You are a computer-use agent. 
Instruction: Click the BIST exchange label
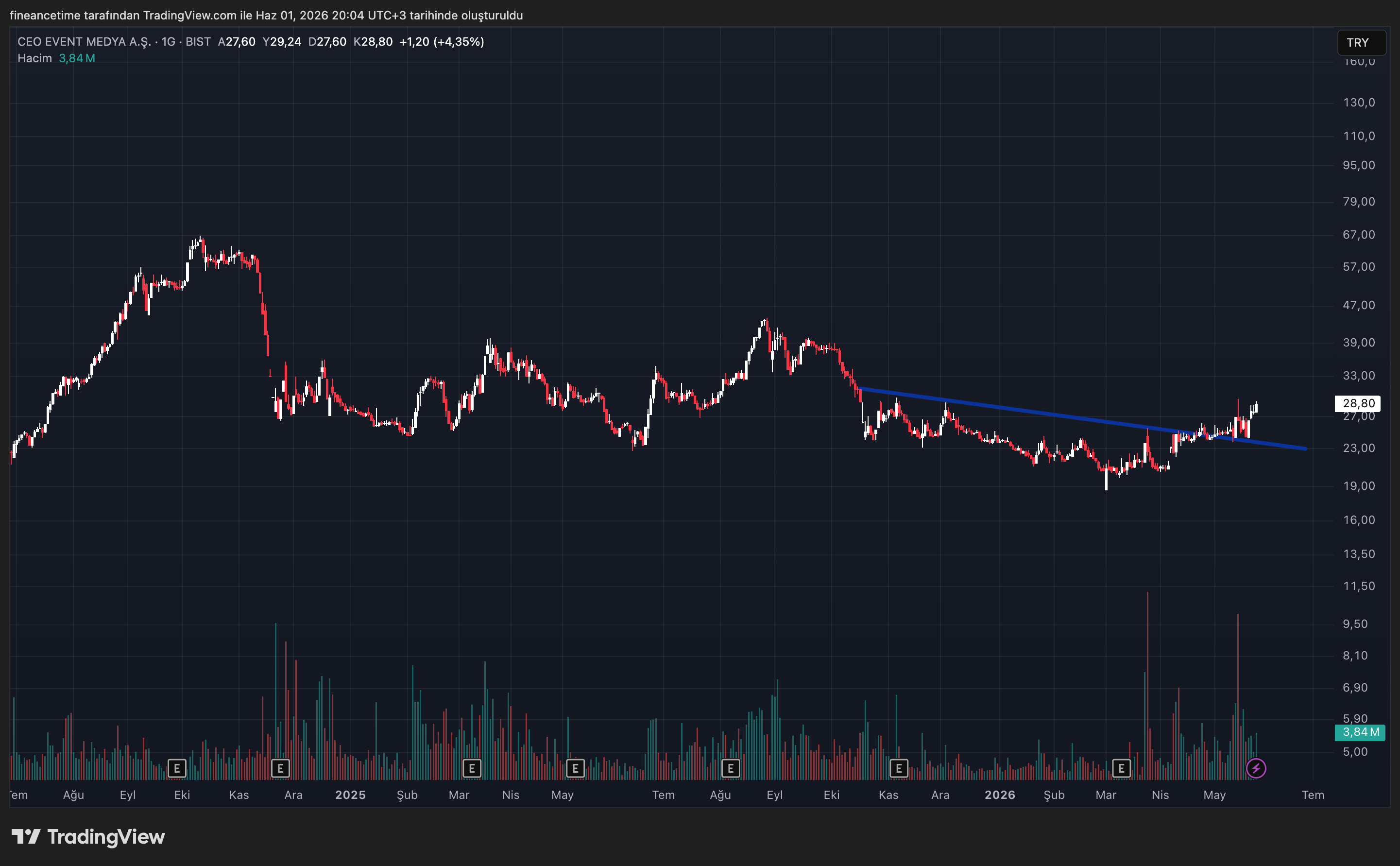pos(198,42)
